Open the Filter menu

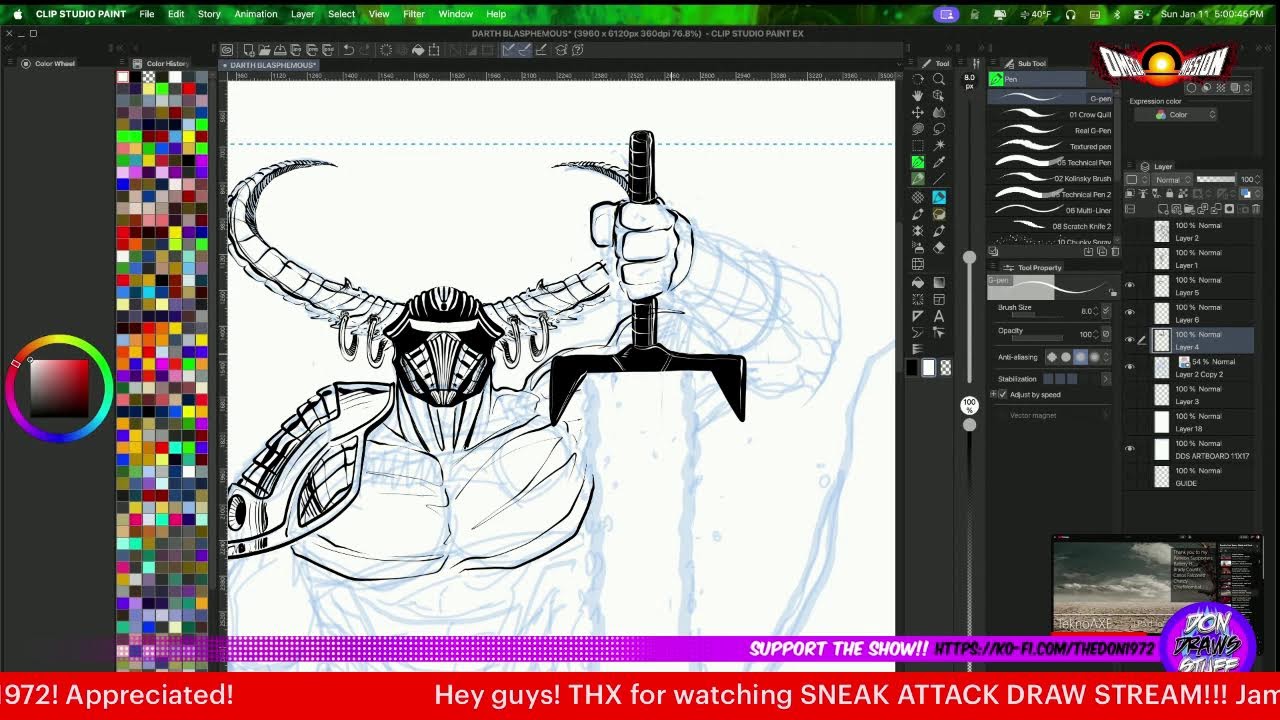[414, 14]
